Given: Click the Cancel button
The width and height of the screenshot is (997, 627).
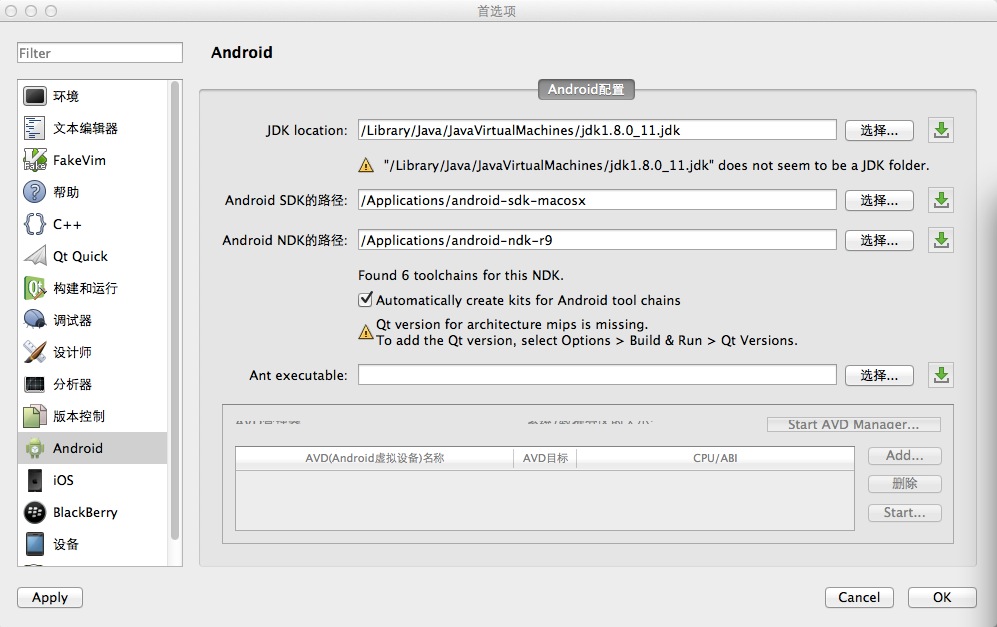Looking at the screenshot, I should [859, 597].
